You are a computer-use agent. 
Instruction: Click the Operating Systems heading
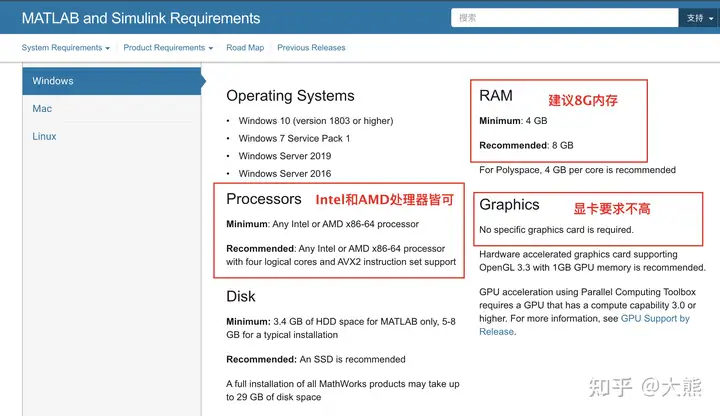(290, 96)
